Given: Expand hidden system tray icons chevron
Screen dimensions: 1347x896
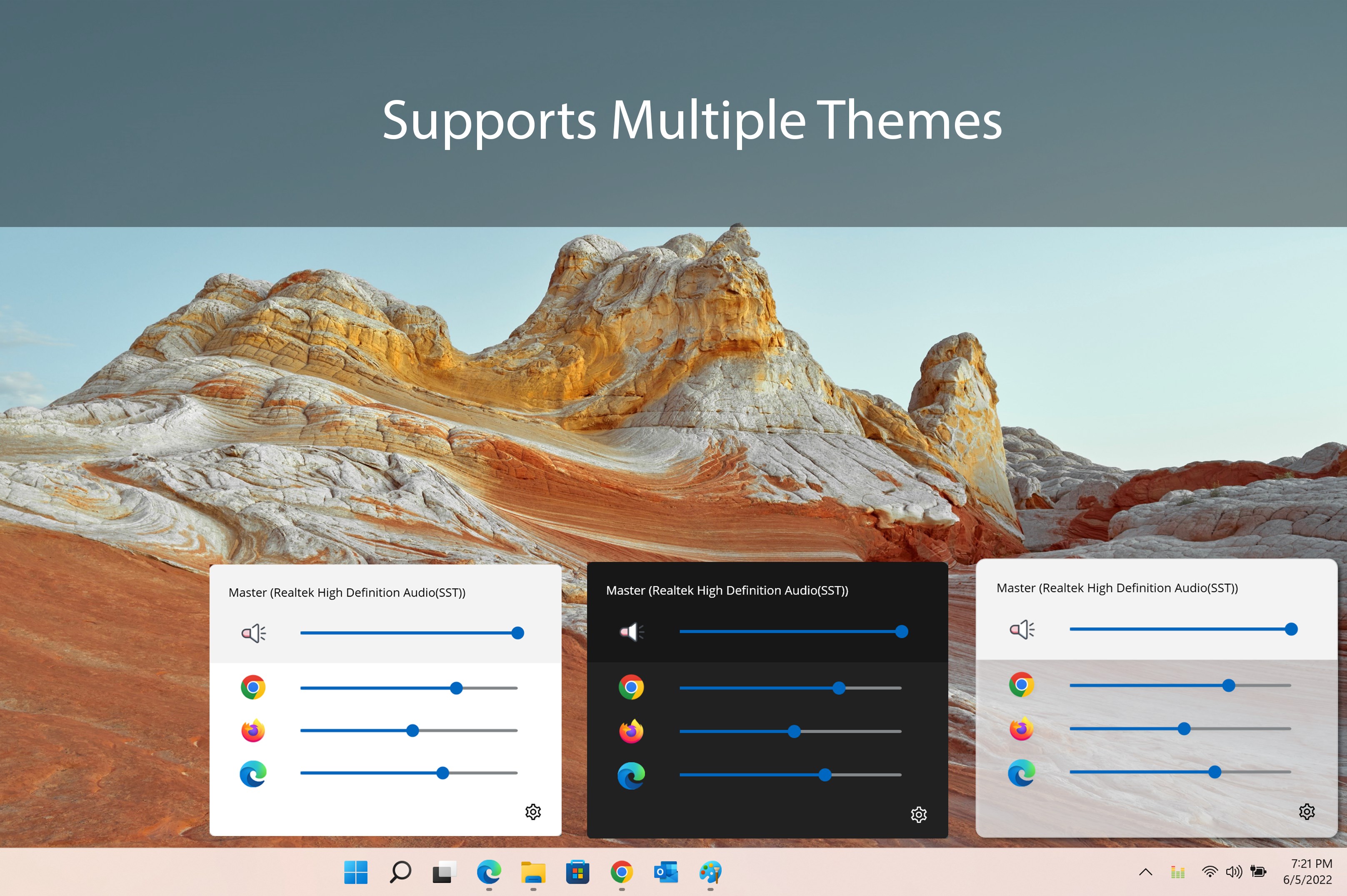Looking at the screenshot, I should point(1145,872).
